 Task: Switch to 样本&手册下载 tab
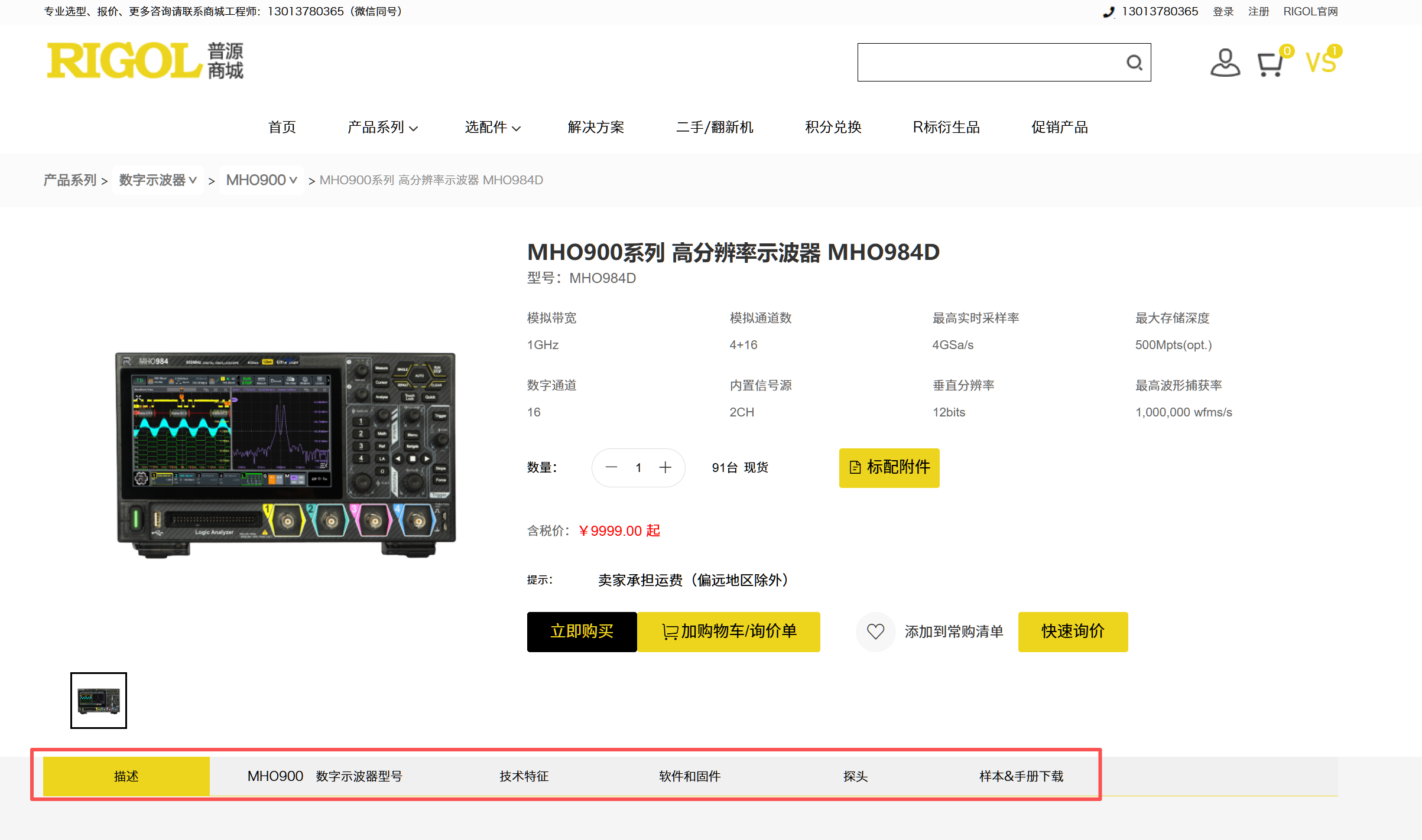pyautogui.click(x=1021, y=776)
